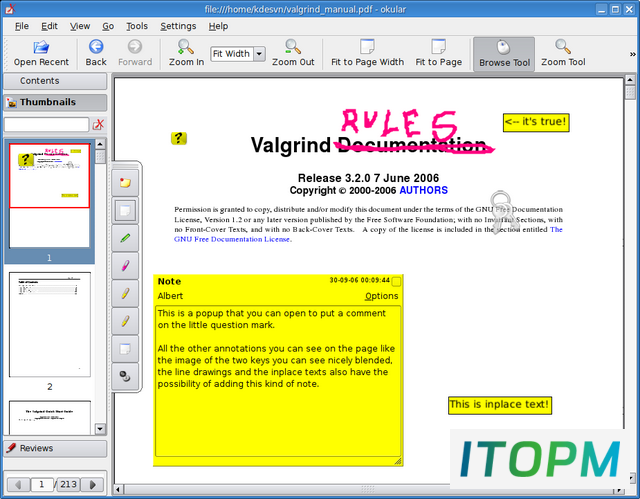This screenshot has height=499, width=640.
Task: Click the Okular application icon in title bar
Action: tap(10, 9)
